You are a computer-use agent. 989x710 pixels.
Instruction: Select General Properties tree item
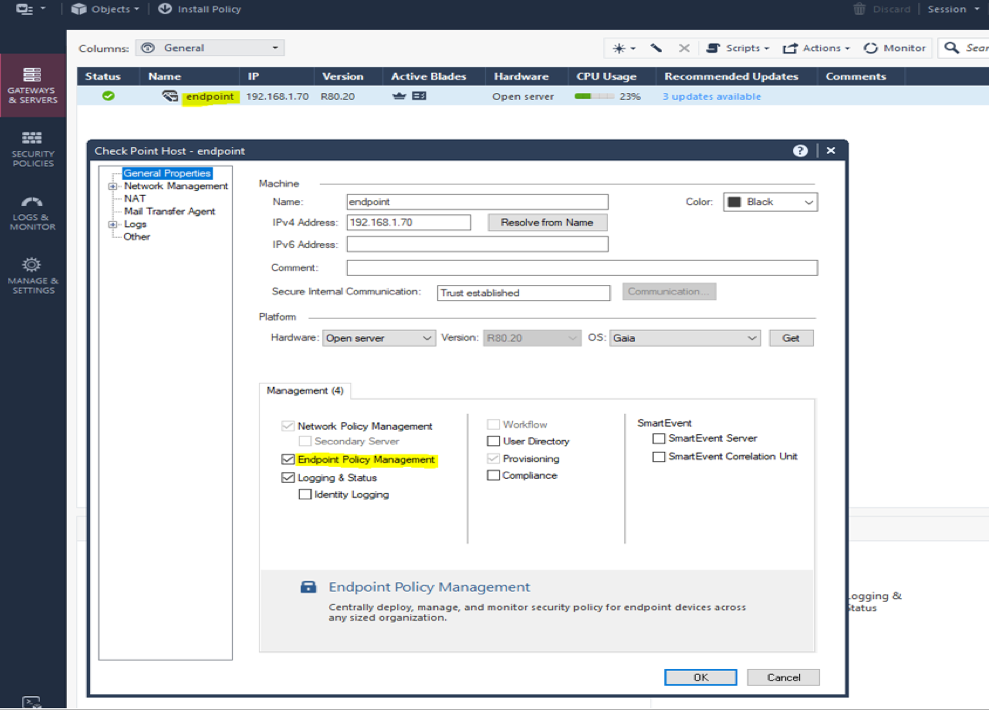(x=167, y=173)
